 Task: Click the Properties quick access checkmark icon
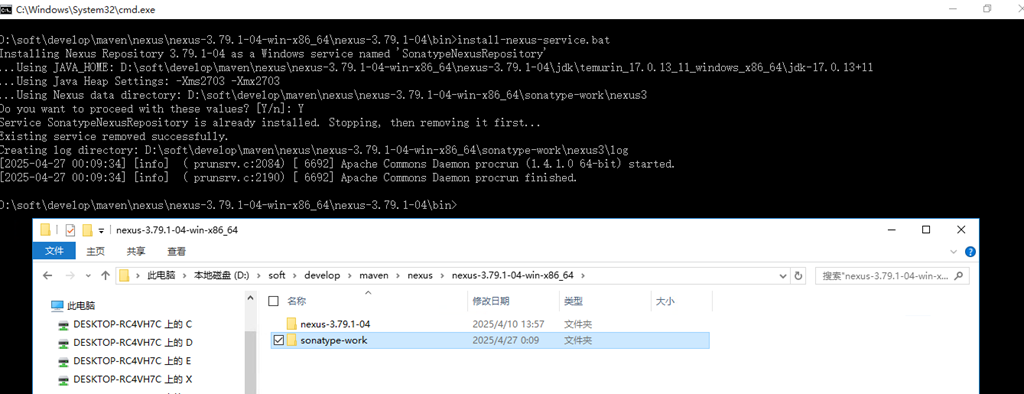click(x=70, y=230)
